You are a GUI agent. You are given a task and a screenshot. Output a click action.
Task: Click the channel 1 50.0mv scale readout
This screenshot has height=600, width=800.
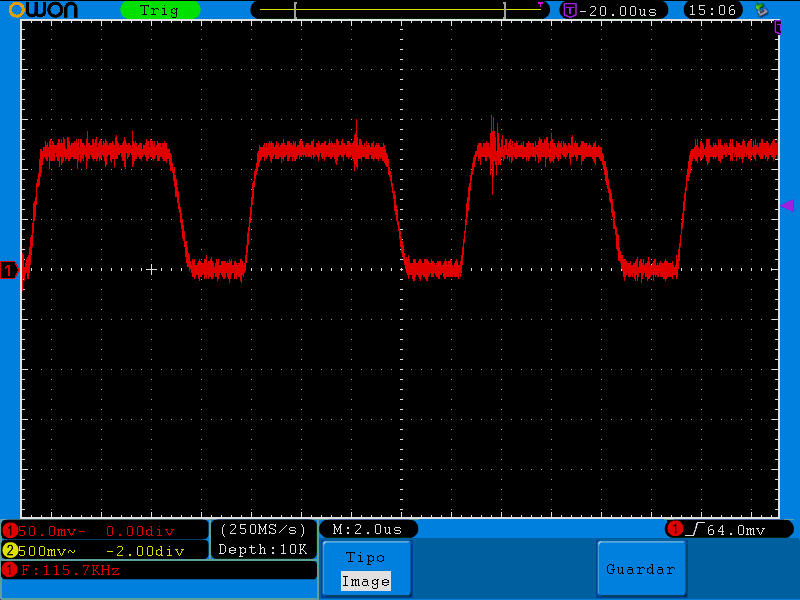tap(52, 531)
